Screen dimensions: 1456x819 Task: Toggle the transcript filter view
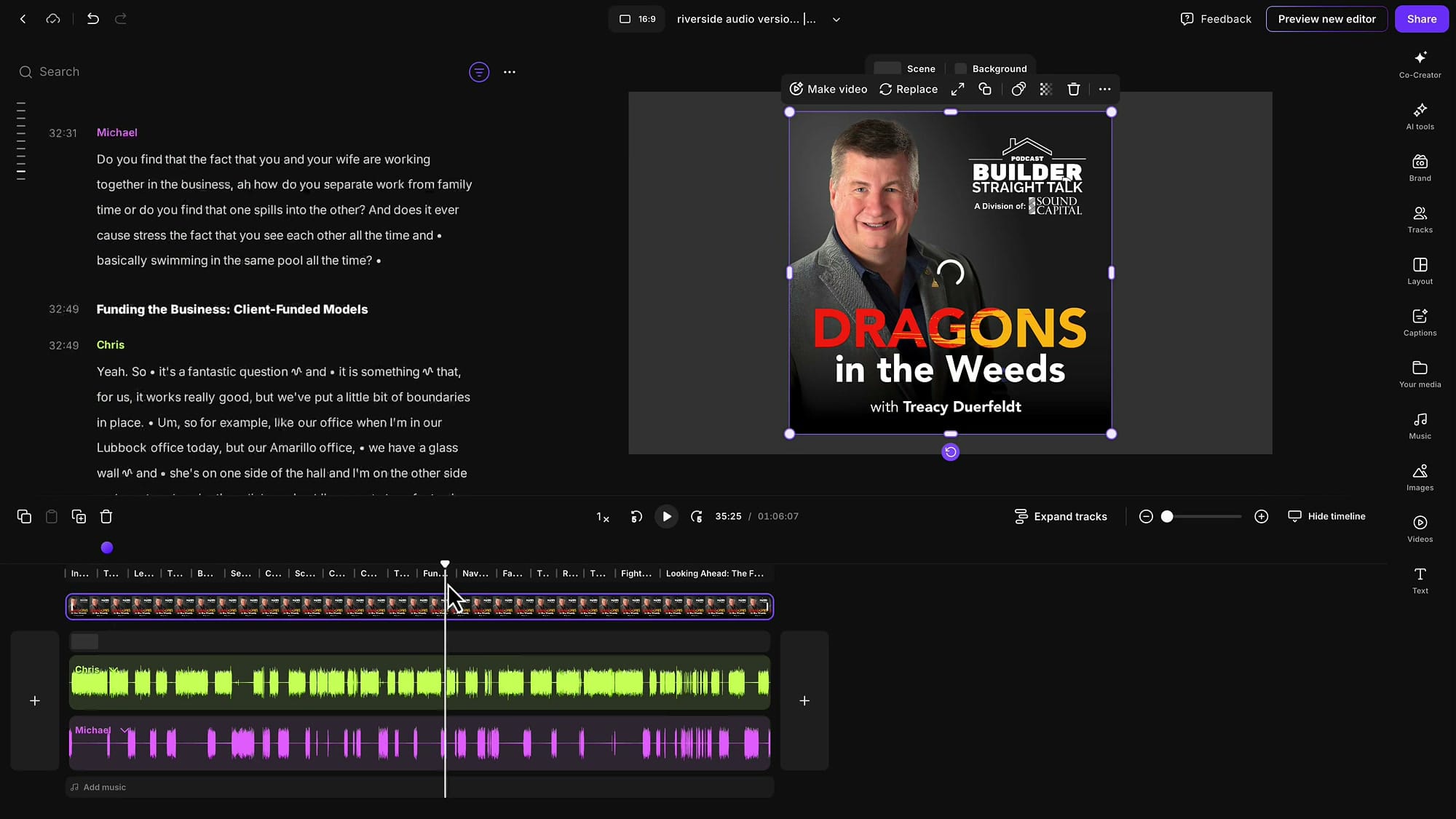[478, 71]
